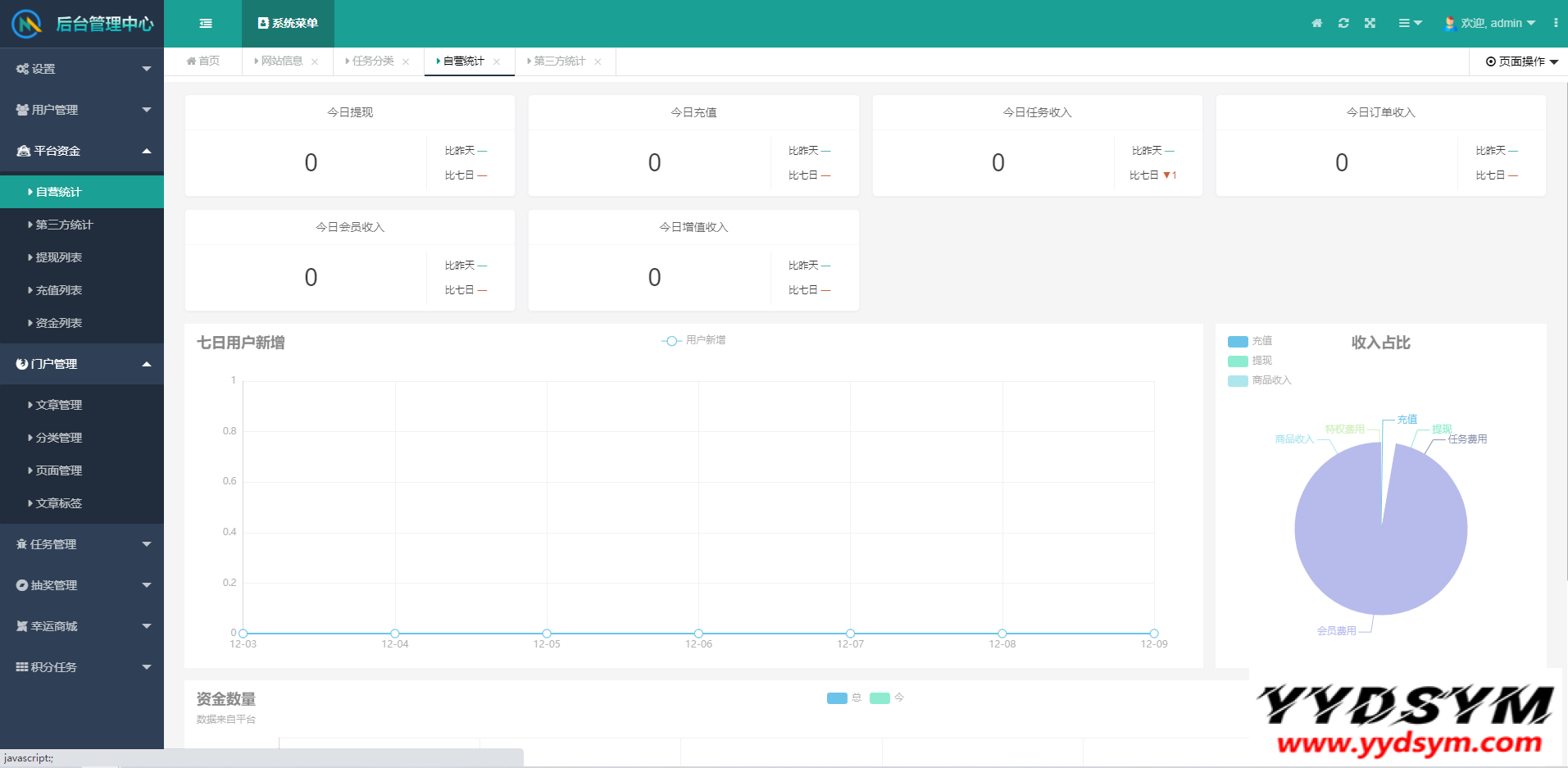This screenshot has height=768, width=1568.
Task: Toggle 用户新增 series in chart legend
Action: coord(693,340)
